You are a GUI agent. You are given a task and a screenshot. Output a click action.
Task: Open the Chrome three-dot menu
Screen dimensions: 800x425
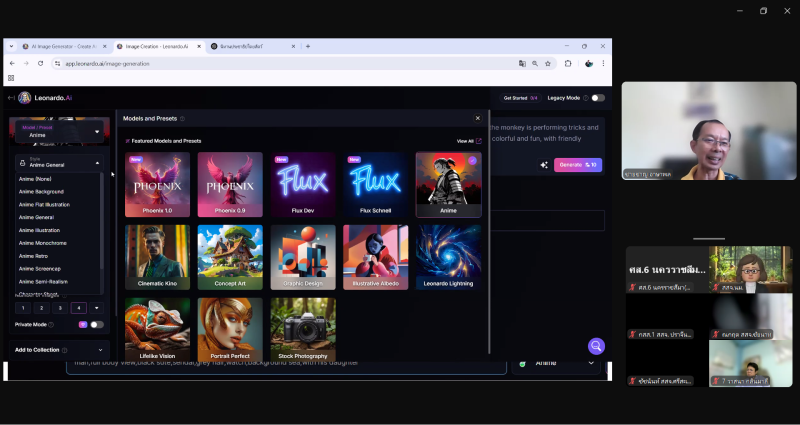point(603,64)
